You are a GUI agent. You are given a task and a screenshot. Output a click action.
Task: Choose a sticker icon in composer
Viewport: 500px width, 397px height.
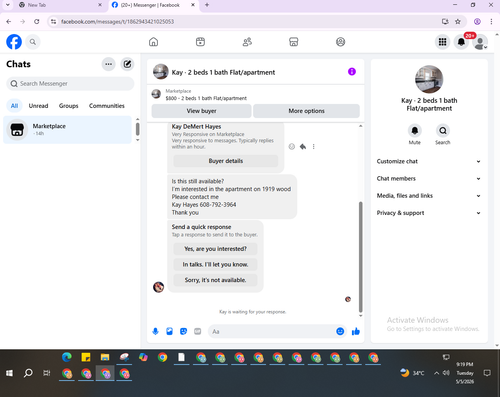pos(183,331)
